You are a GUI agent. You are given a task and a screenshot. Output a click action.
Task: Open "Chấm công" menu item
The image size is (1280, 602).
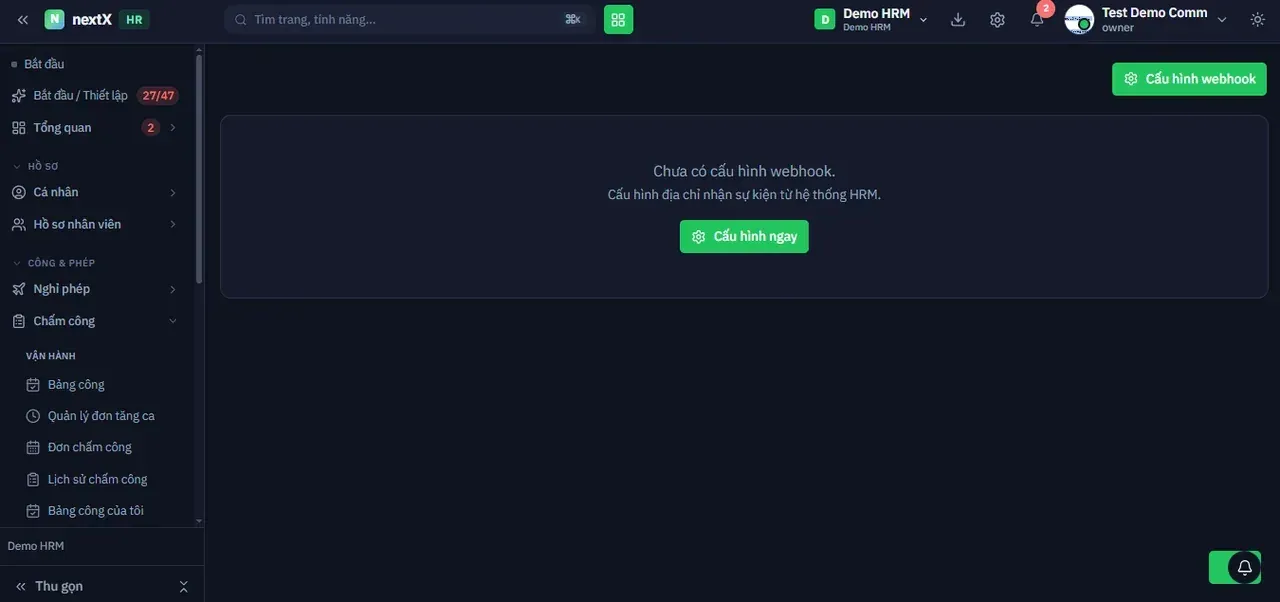pyautogui.click(x=94, y=321)
